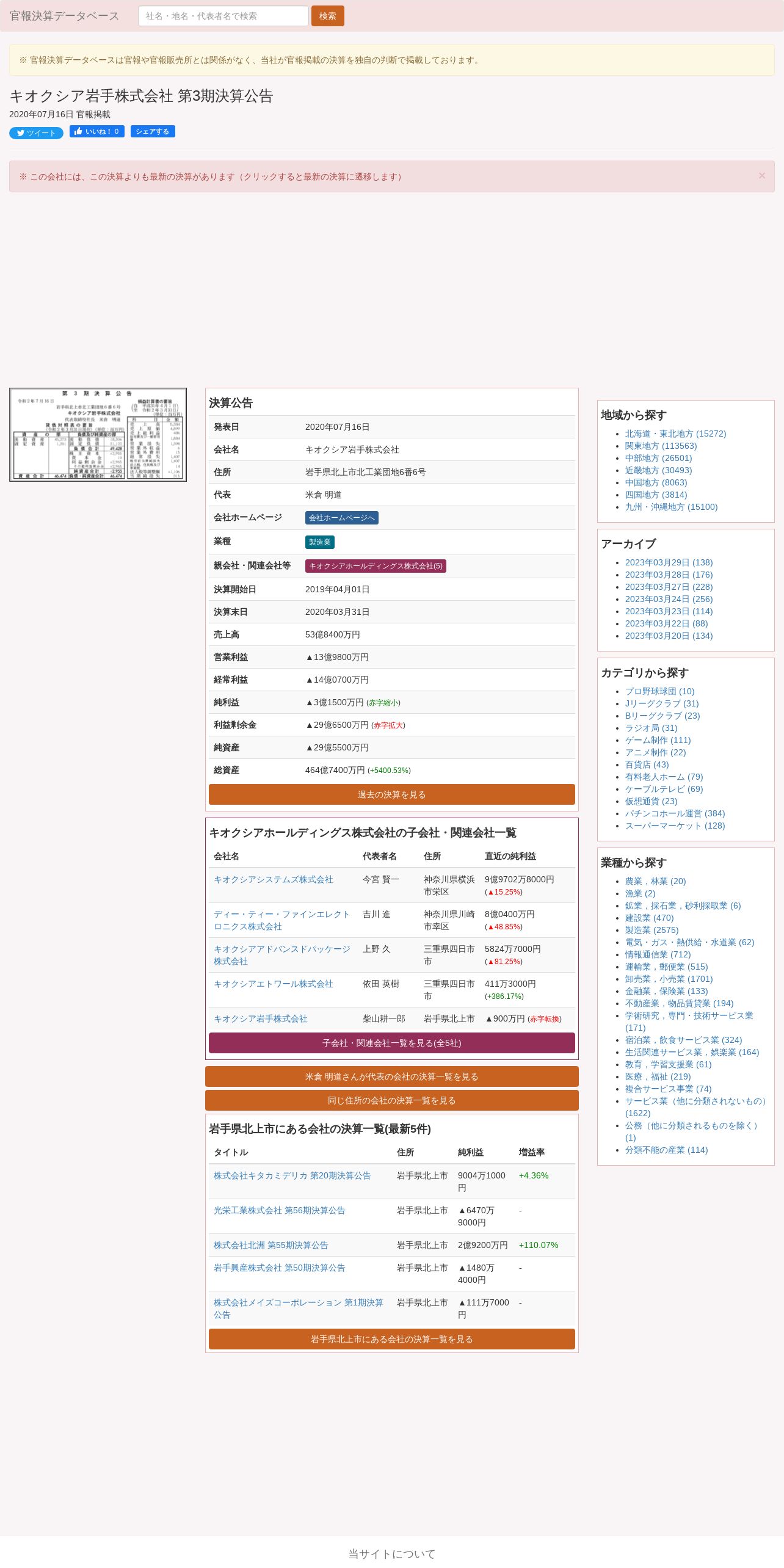
Task: Open キオクシアエトワール株式会社 link
Action: click(x=274, y=984)
